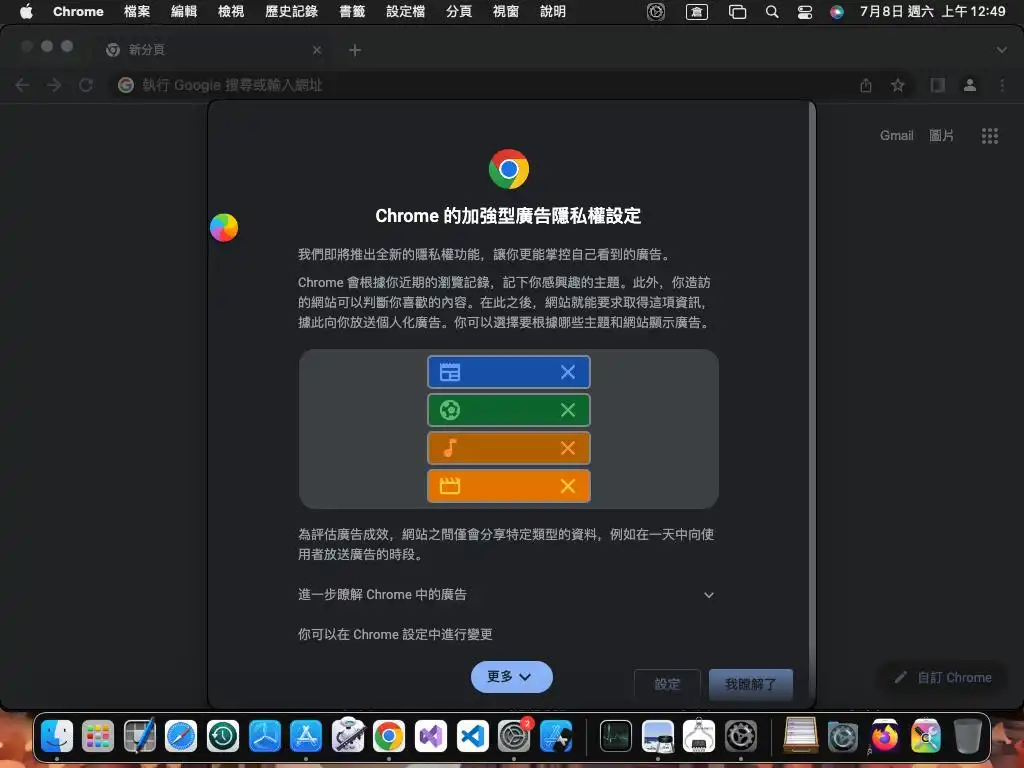
Task: Open Trash from the Dock
Action: tap(967, 736)
